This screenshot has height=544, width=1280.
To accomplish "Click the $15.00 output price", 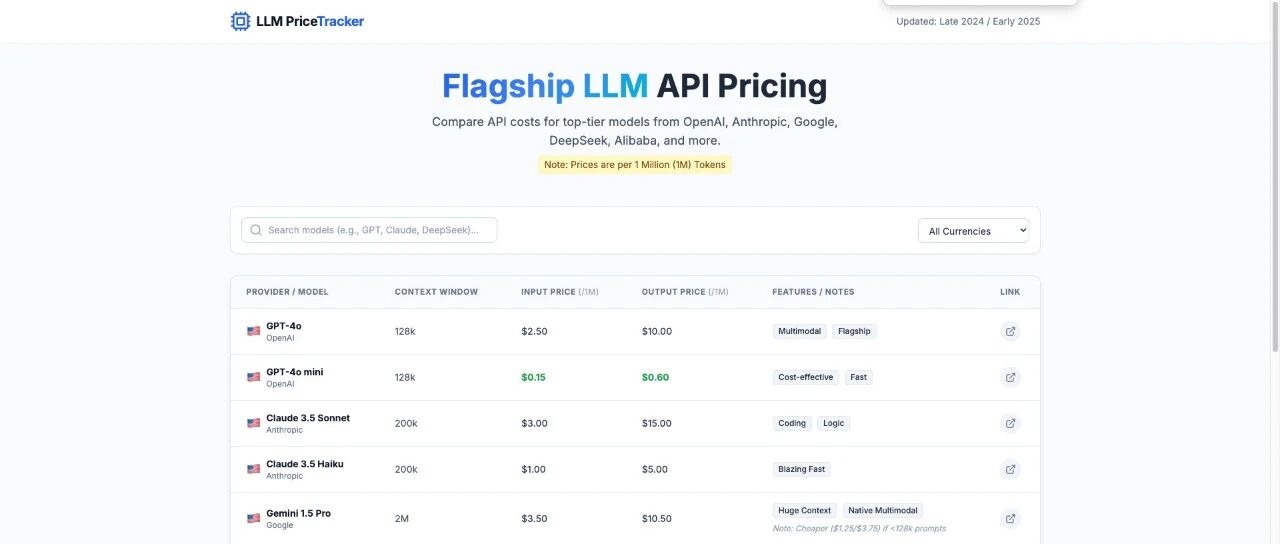I will (657, 423).
